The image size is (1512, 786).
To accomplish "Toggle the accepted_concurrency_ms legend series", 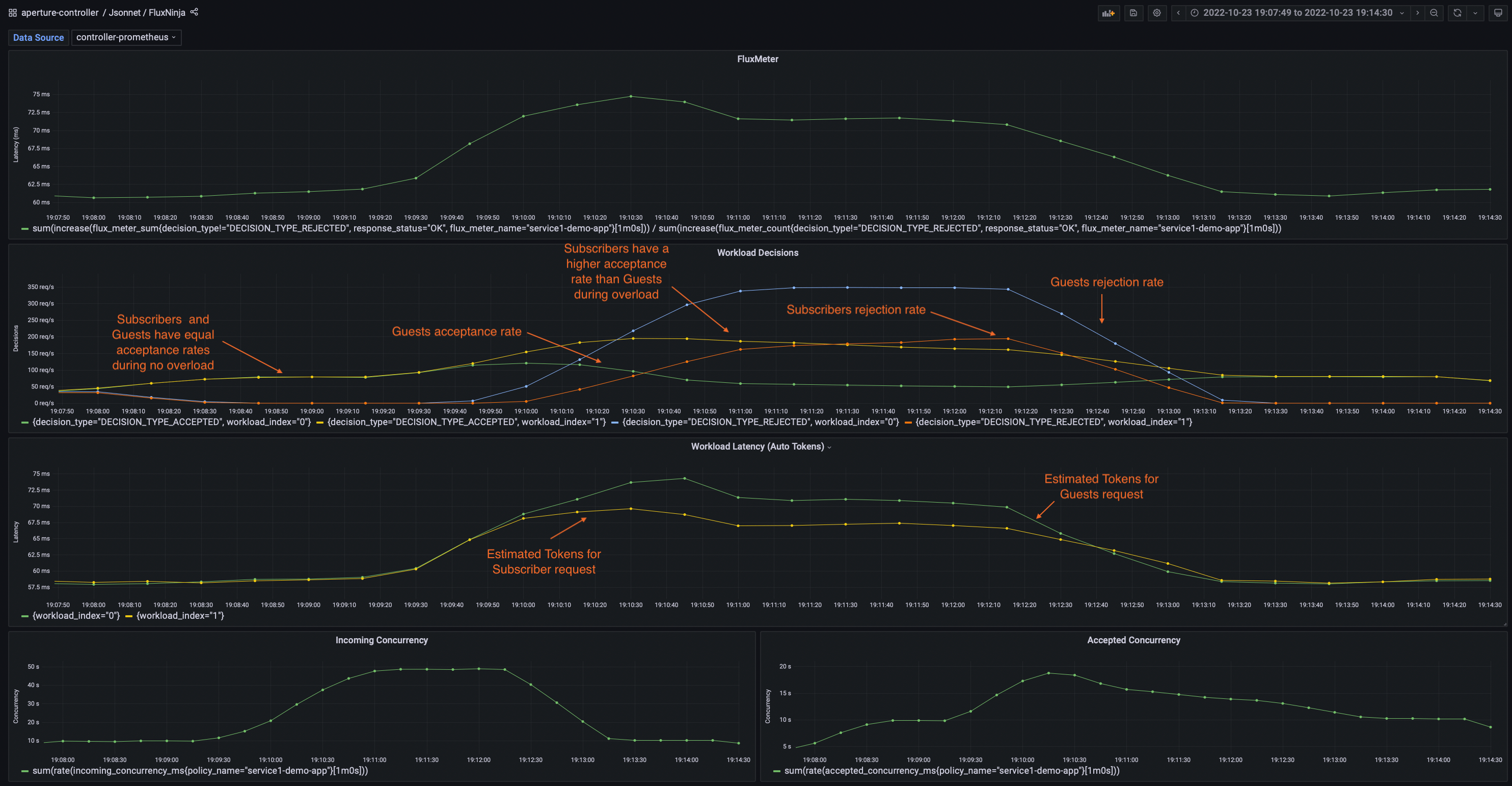I will 952,771.
